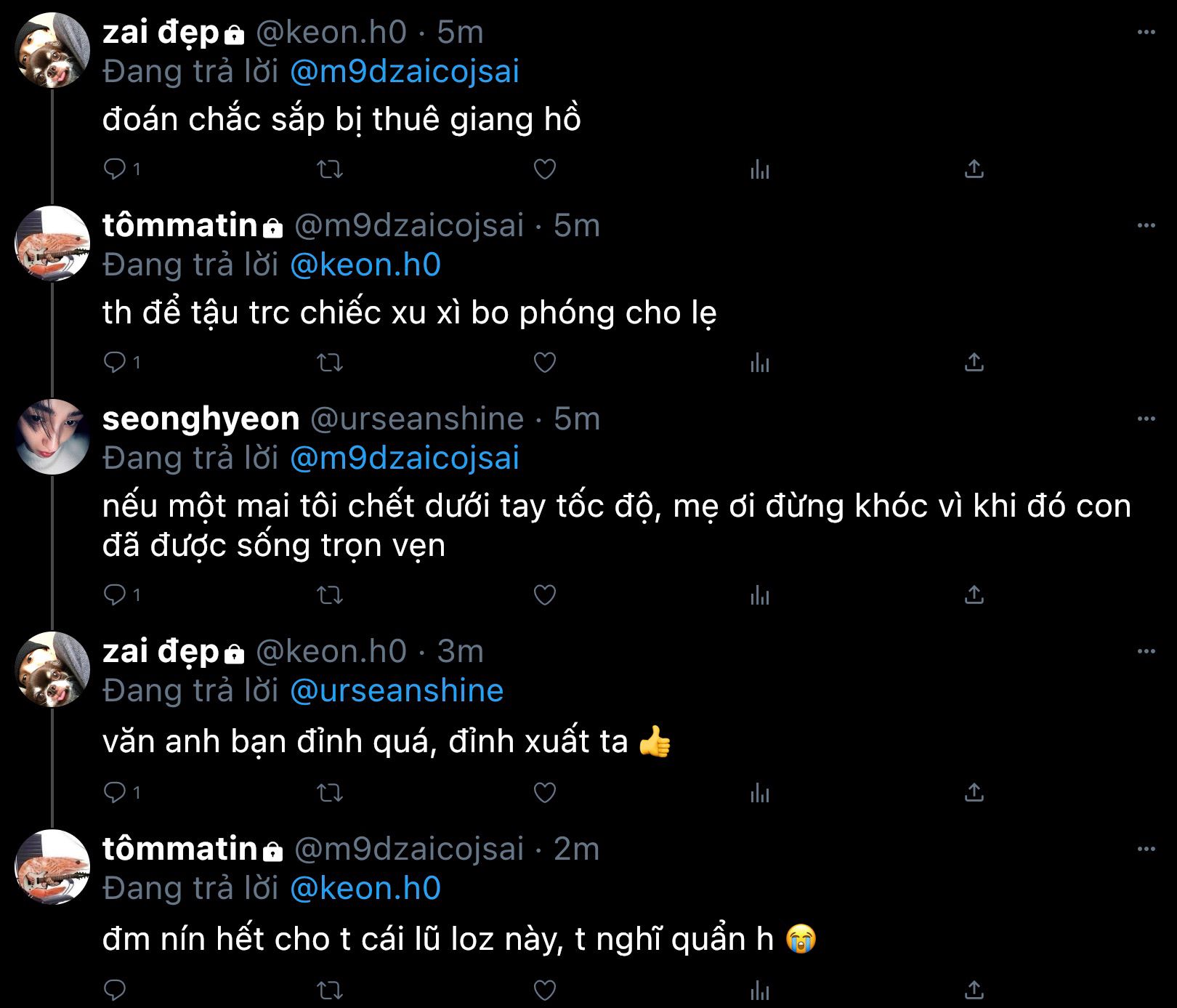Open @m9dzaicojsai mention in first tweet
The width and height of the screenshot is (1177, 1008).
point(405,71)
